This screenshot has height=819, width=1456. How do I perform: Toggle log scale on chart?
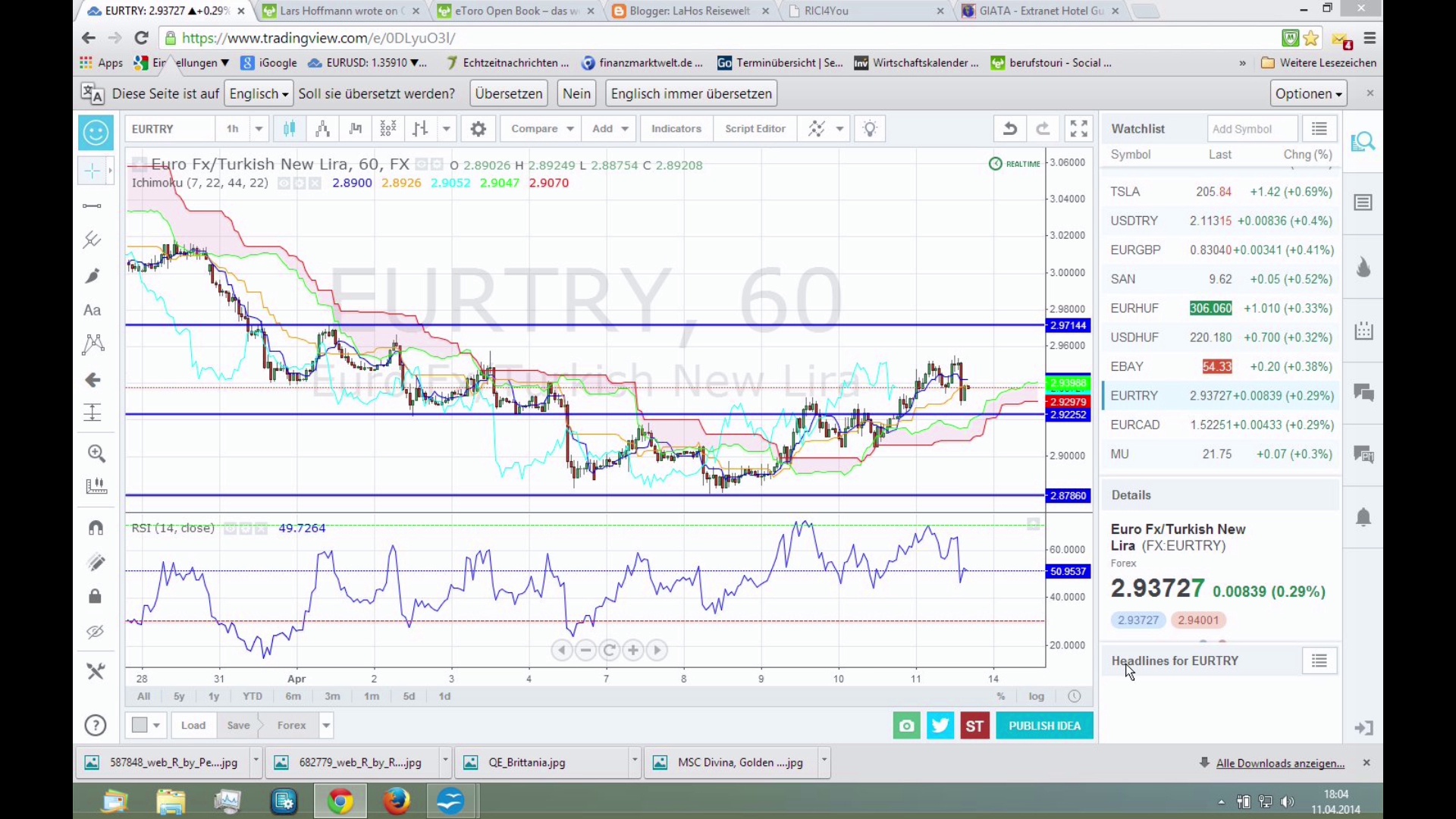[x=1036, y=696]
